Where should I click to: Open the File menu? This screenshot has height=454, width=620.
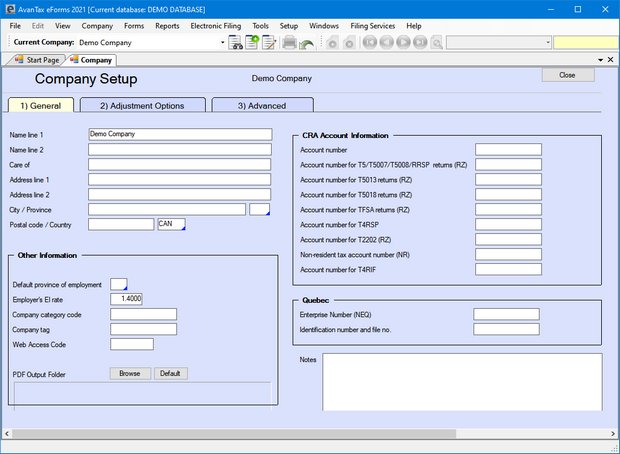point(15,26)
